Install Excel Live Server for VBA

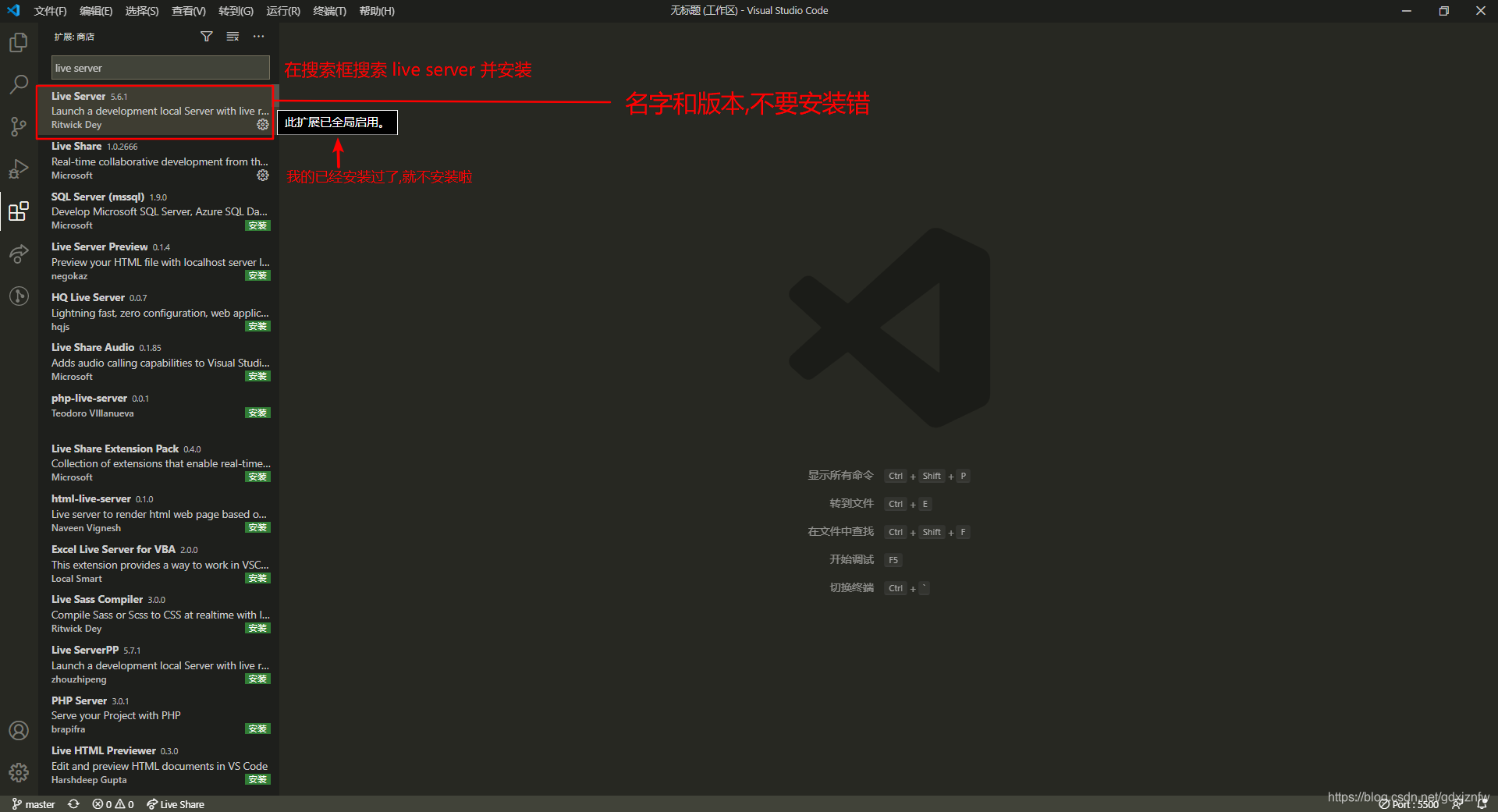[x=257, y=578]
